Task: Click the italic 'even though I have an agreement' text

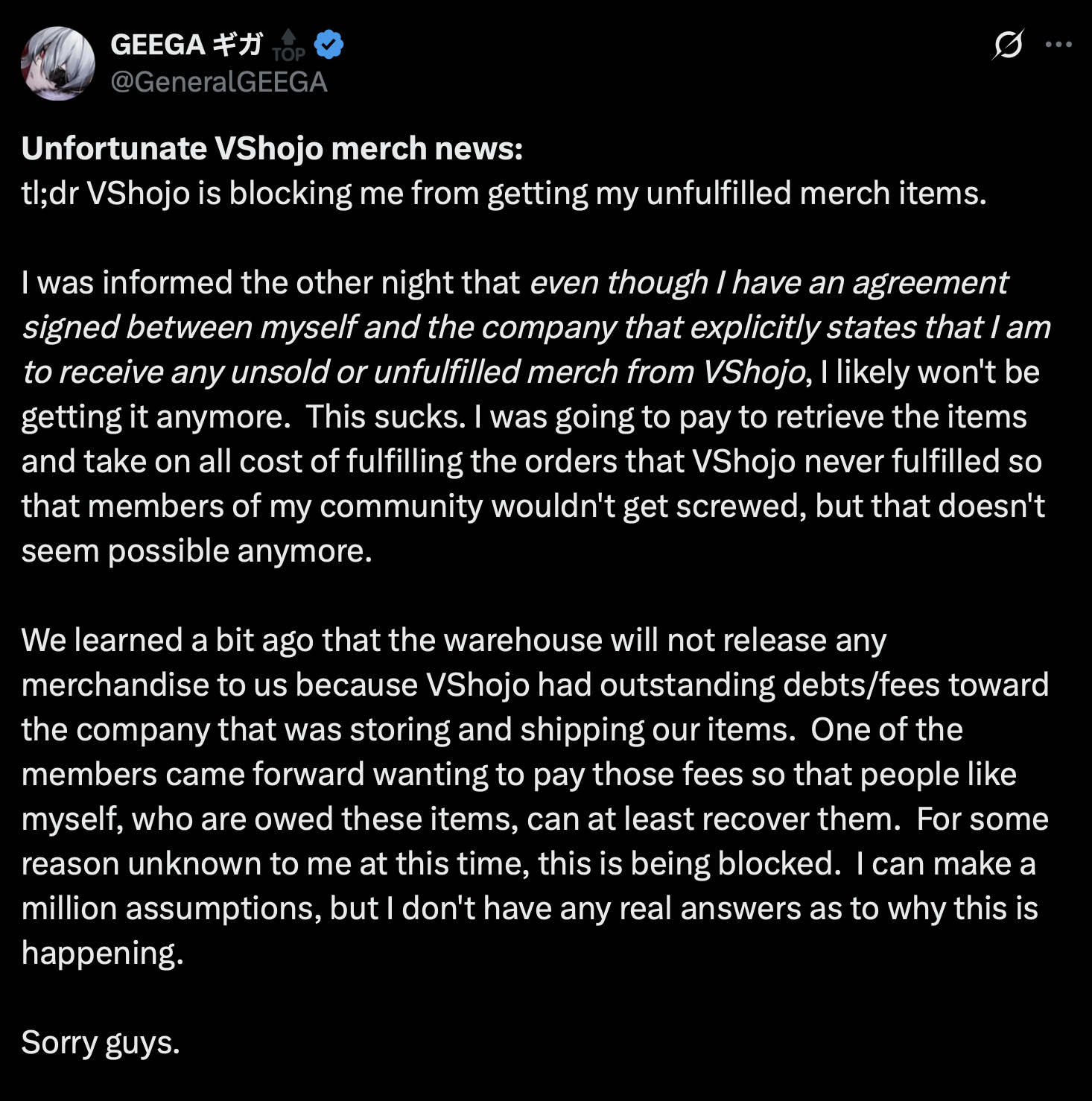Action: point(768,283)
